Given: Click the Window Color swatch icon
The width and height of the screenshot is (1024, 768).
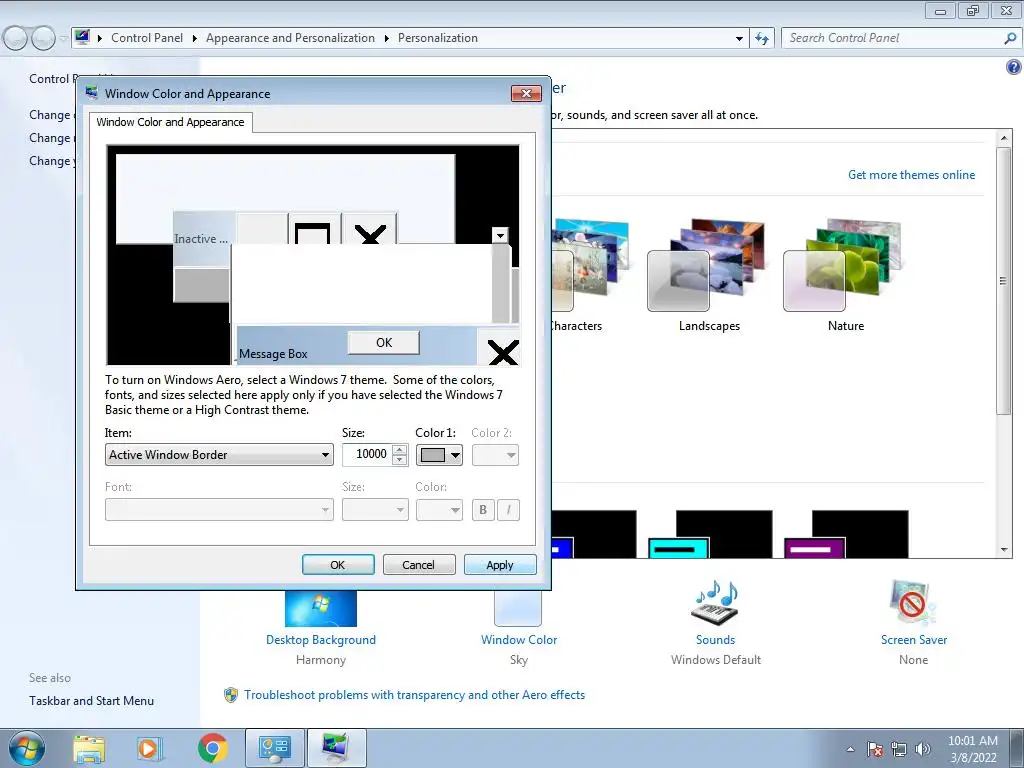Looking at the screenshot, I should (x=518, y=607).
